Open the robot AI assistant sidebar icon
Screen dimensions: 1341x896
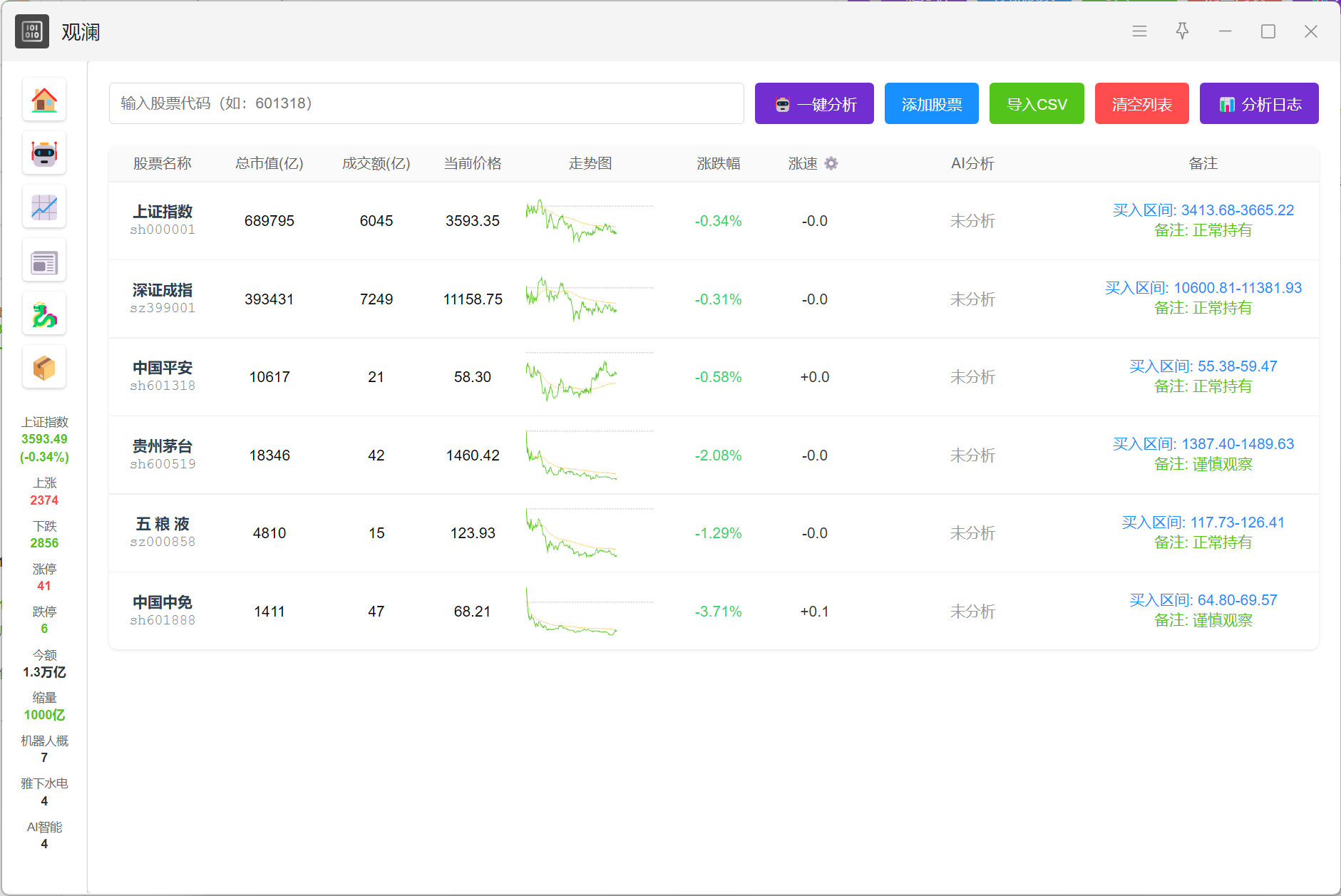click(x=44, y=153)
